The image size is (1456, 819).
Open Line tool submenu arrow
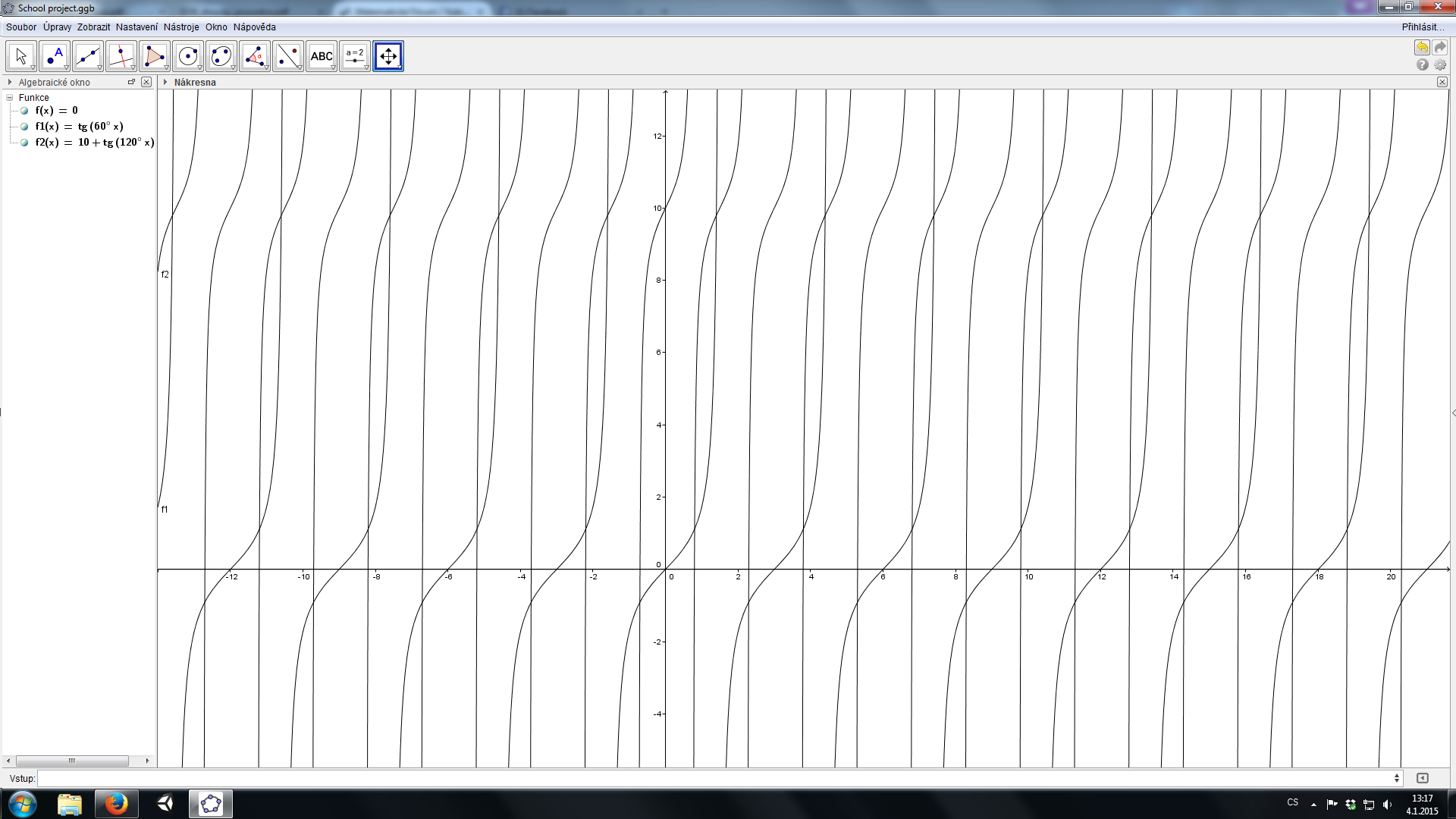(100, 68)
